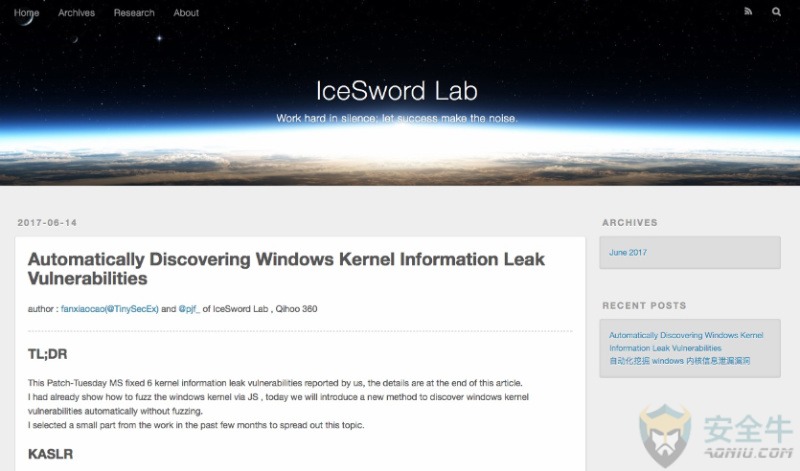Image resolution: width=800 pixels, height=471 pixels.
Task: Open the June 2017 archive link
Action: (x=628, y=252)
